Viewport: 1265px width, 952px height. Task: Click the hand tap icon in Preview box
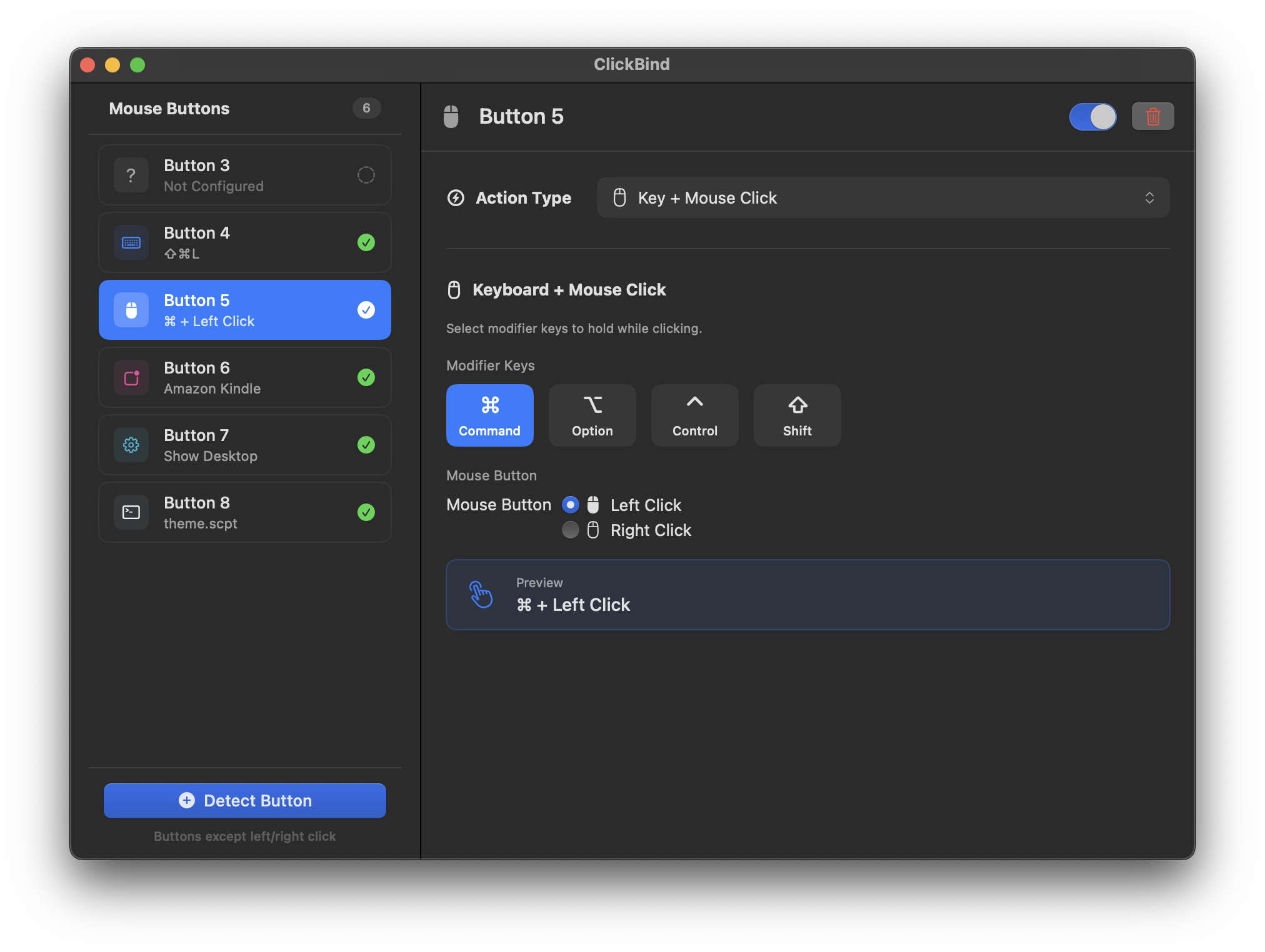(x=481, y=594)
